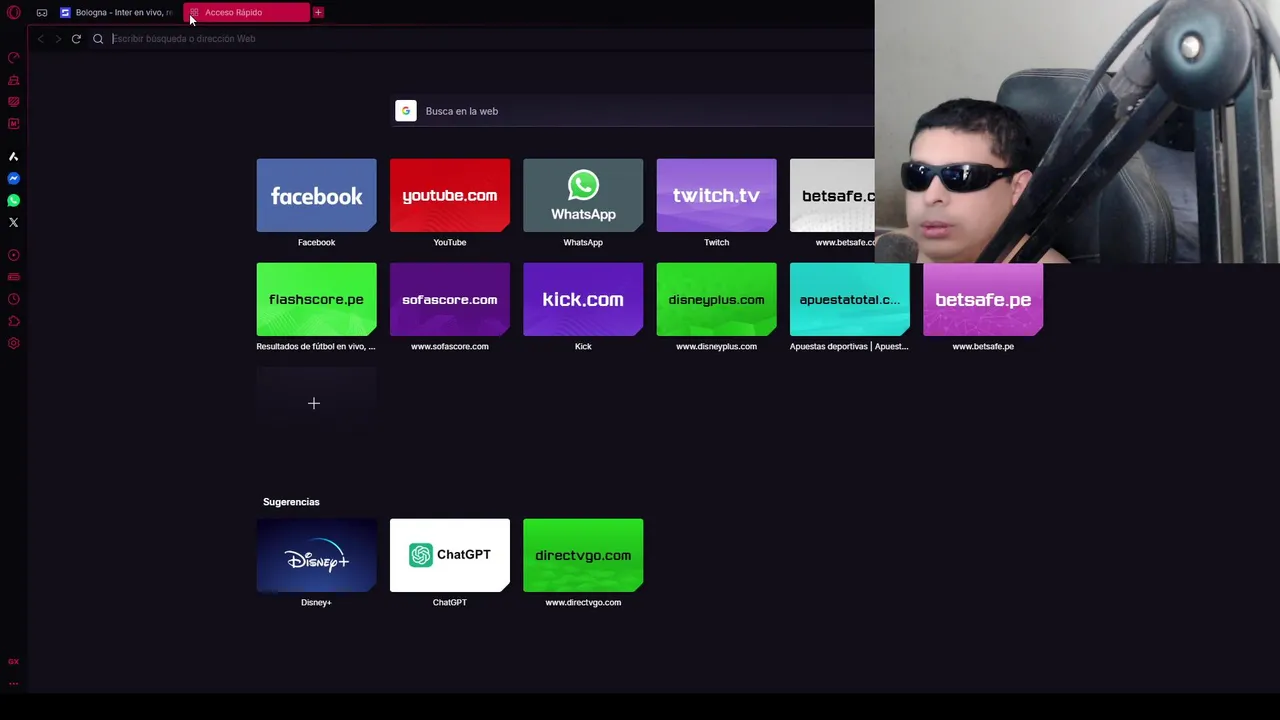Click the 'Busca en la web' search field
The height and width of the screenshot is (720, 1280).
tap(634, 111)
